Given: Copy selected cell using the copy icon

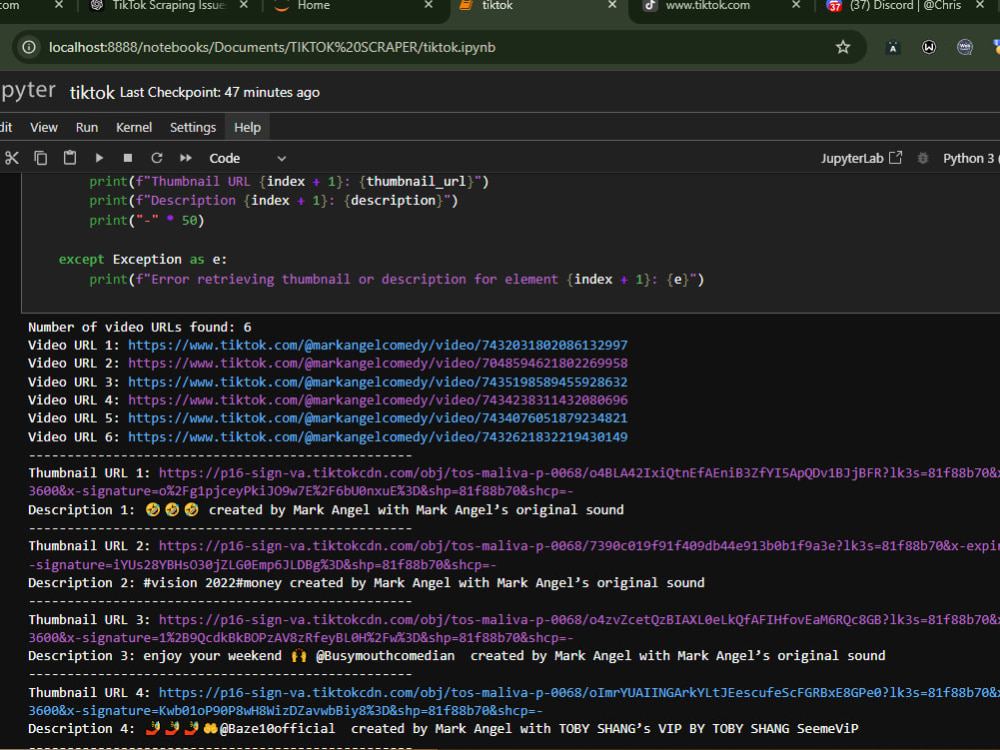Looking at the screenshot, I should [x=41, y=158].
